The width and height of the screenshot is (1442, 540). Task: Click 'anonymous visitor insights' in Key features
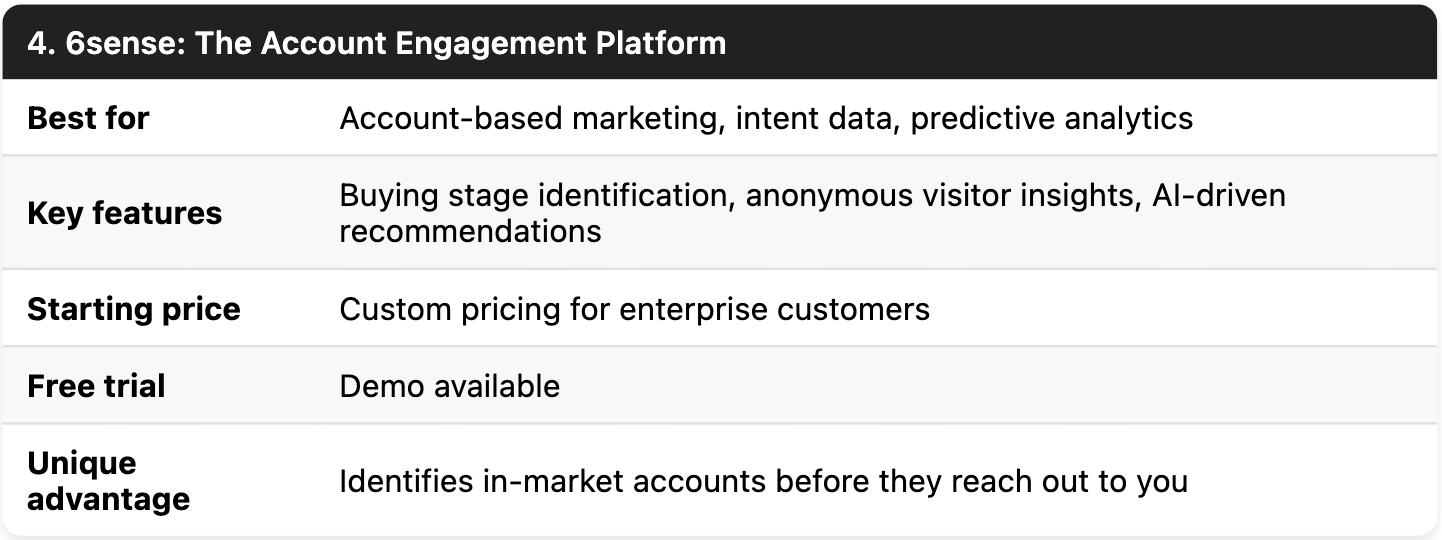943,195
